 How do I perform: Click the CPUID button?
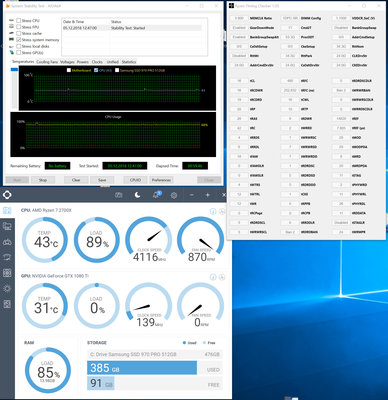point(135,180)
